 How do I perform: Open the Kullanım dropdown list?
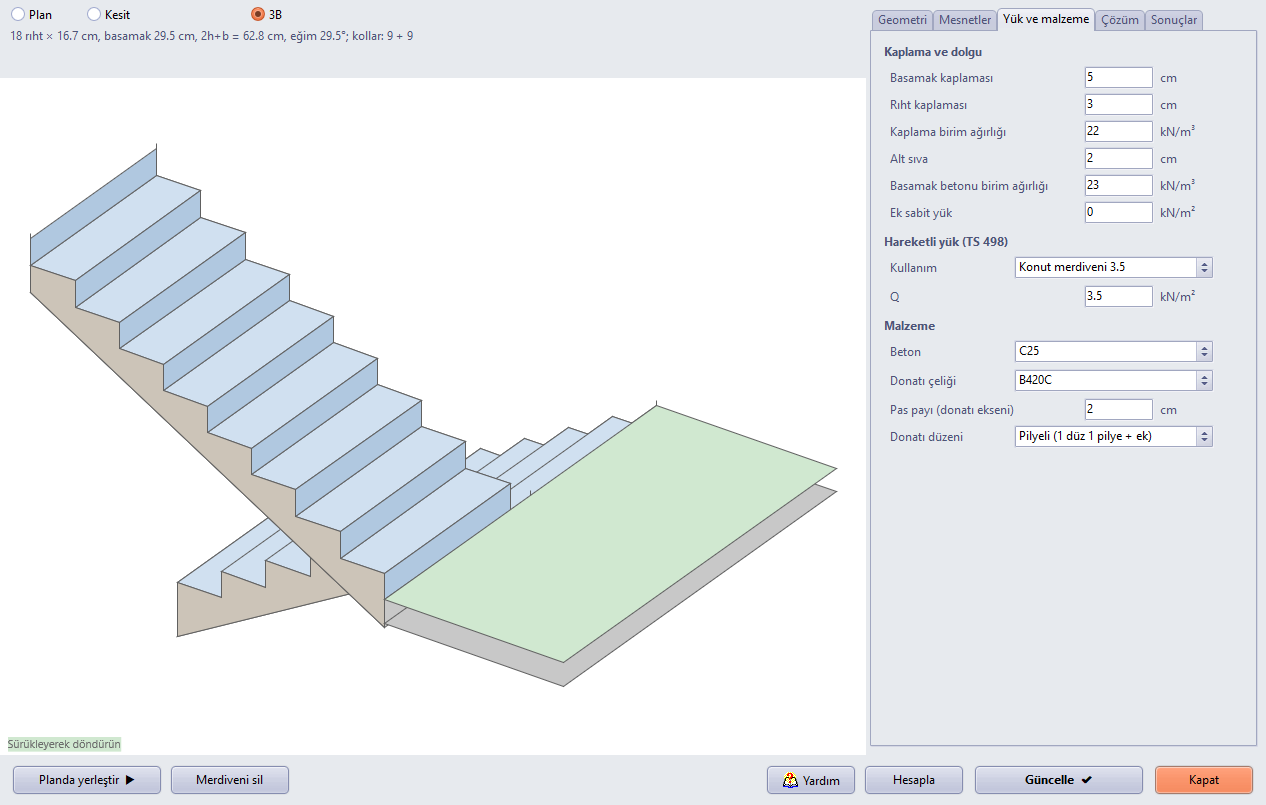coord(1113,268)
